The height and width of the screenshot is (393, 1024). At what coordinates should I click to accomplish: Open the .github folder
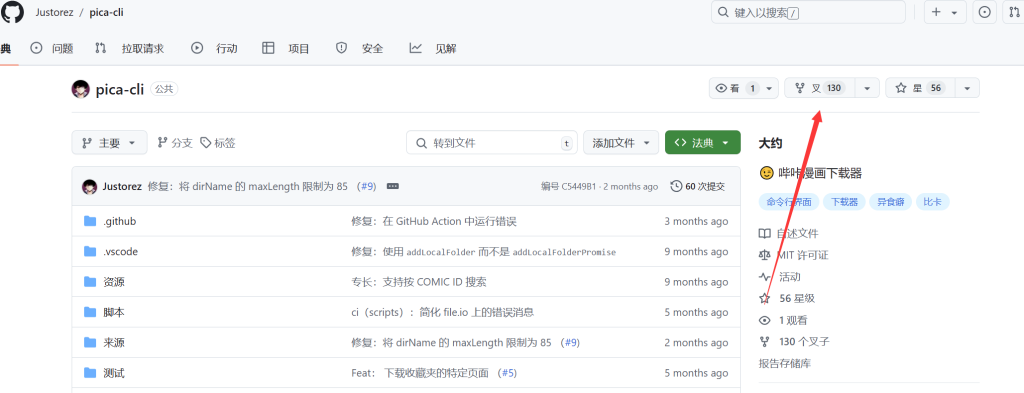(x=120, y=221)
